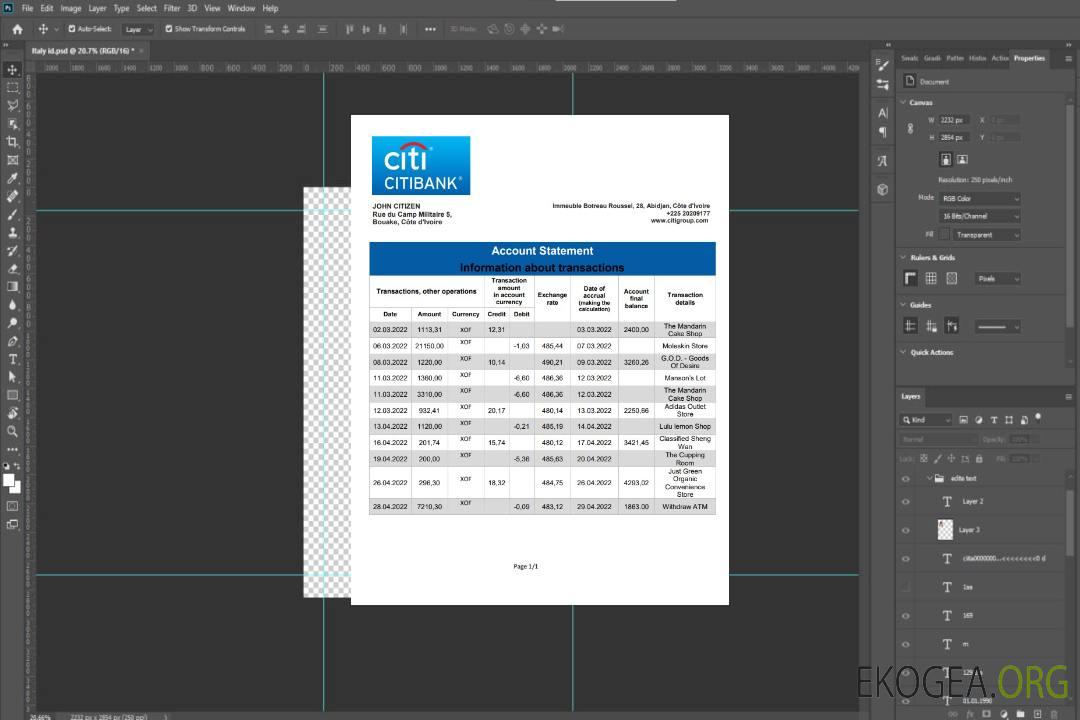Select the Path Selection tool
This screenshot has width=1080, height=720.
coord(12,377)
